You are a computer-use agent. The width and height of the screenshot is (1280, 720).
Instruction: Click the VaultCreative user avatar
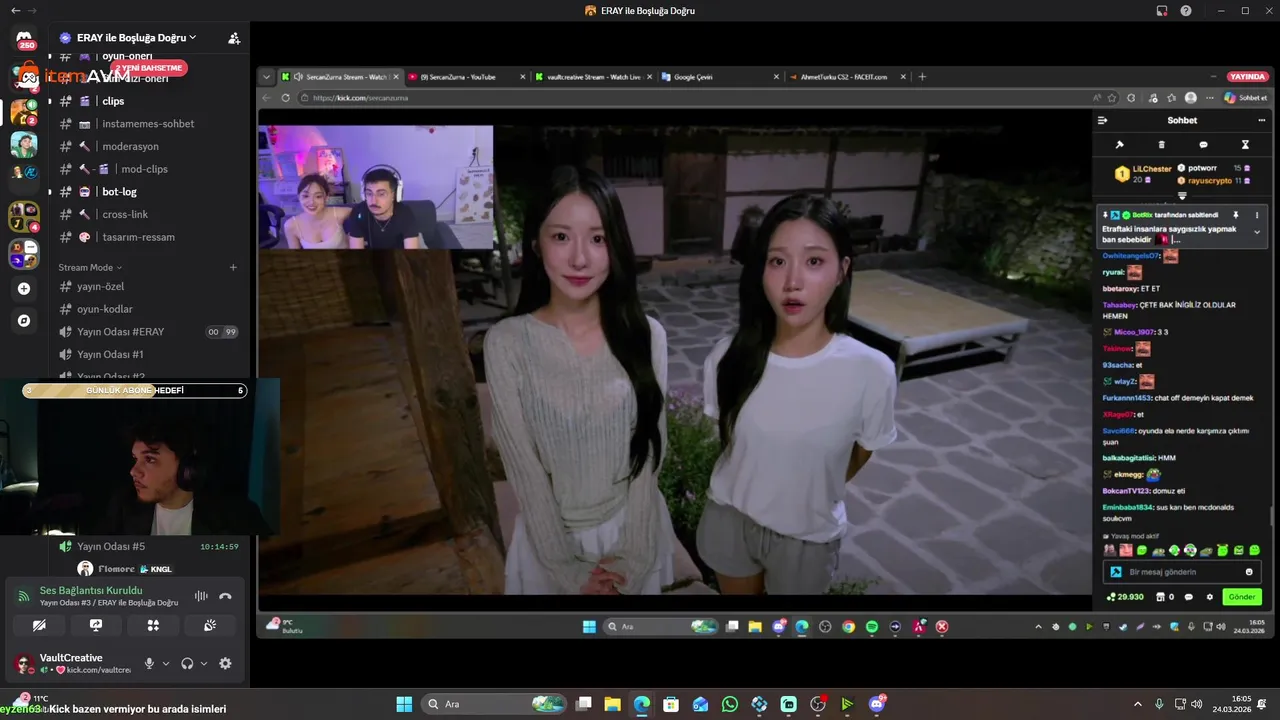24,664
